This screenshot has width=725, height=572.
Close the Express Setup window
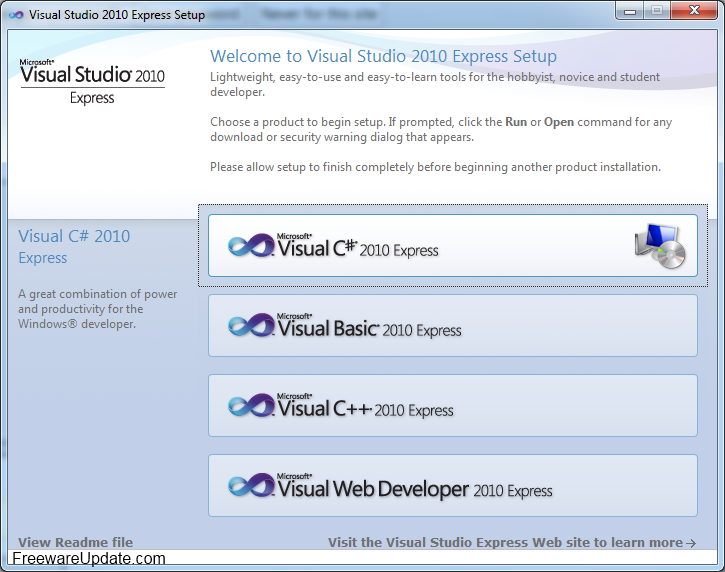pos(694,10)
